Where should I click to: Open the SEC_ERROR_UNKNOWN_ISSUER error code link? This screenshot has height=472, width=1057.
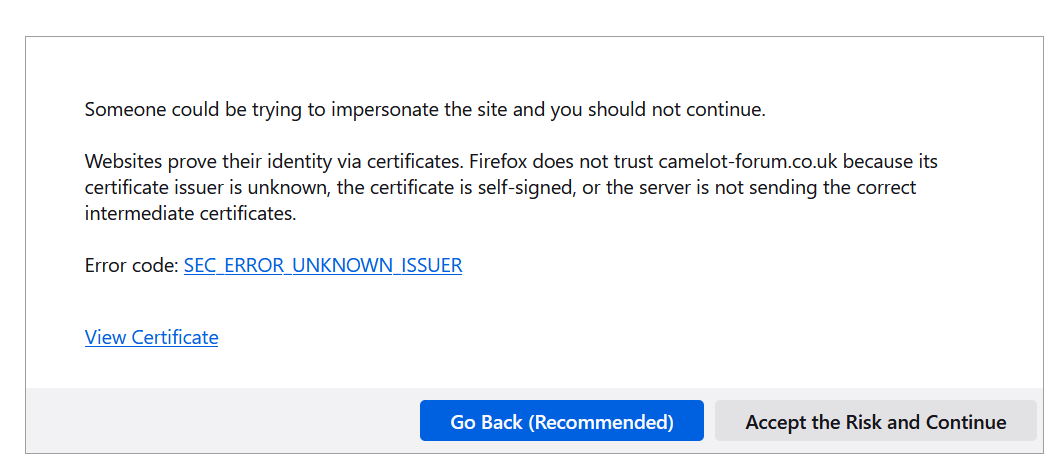[x=323, y=266]
